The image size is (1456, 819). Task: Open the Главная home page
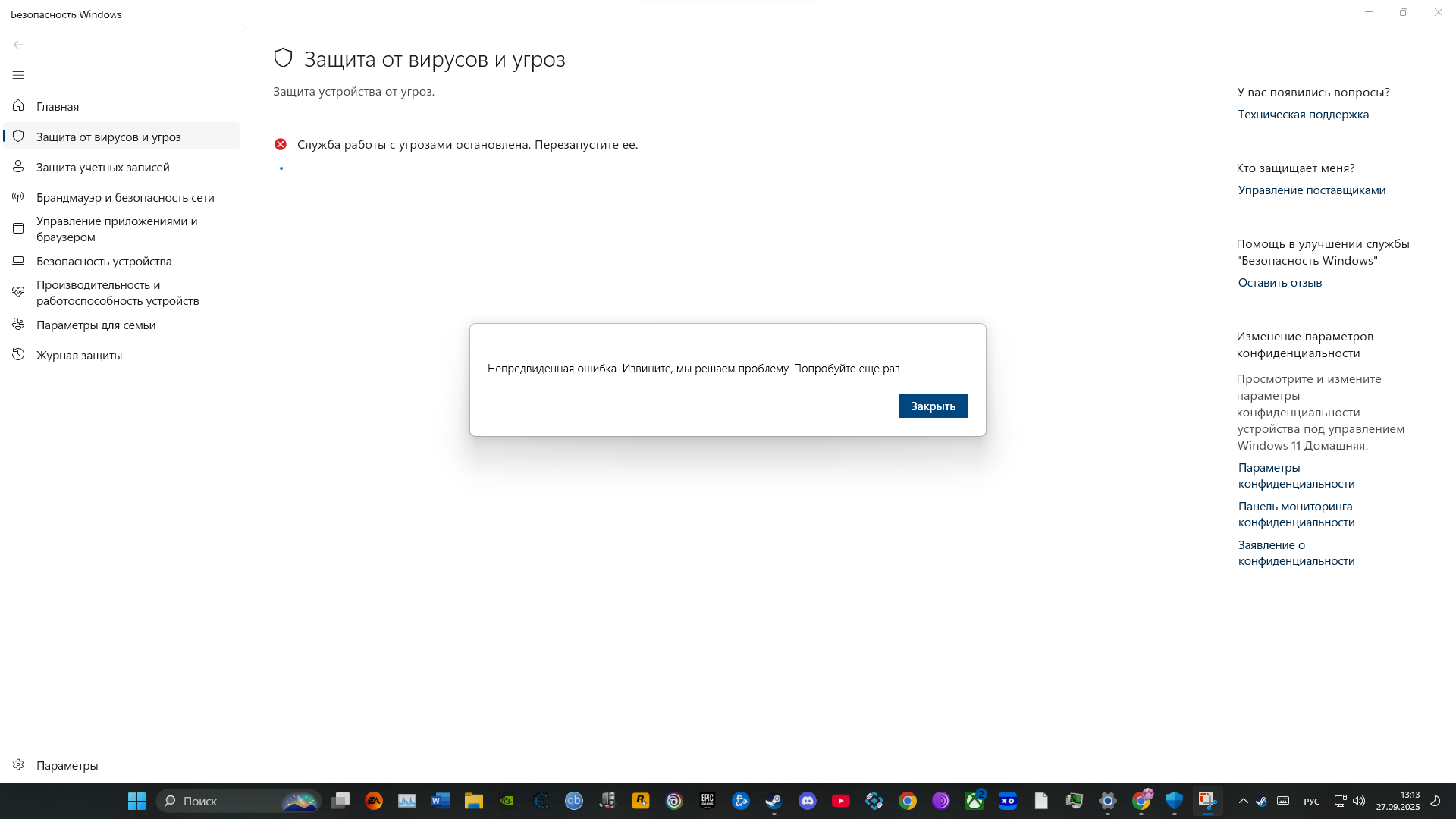121,106
